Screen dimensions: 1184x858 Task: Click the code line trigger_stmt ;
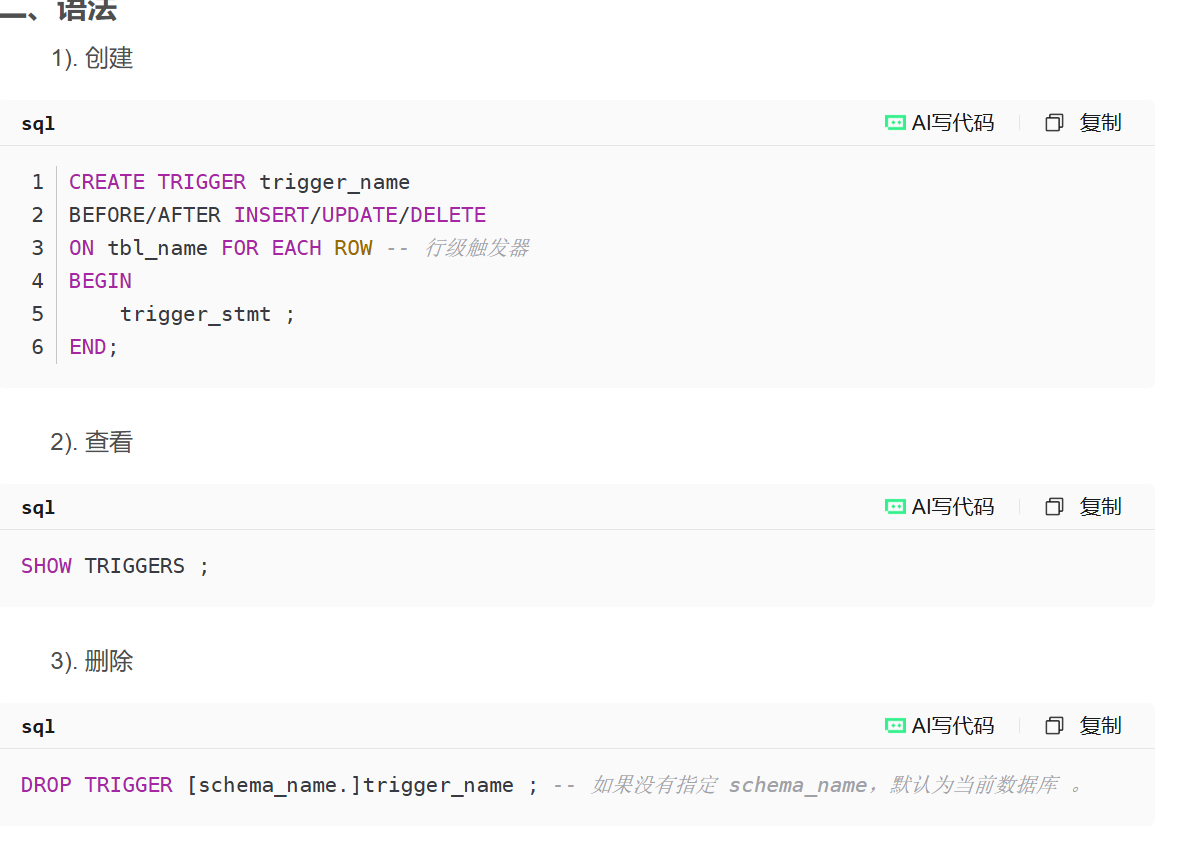(208, 314)
